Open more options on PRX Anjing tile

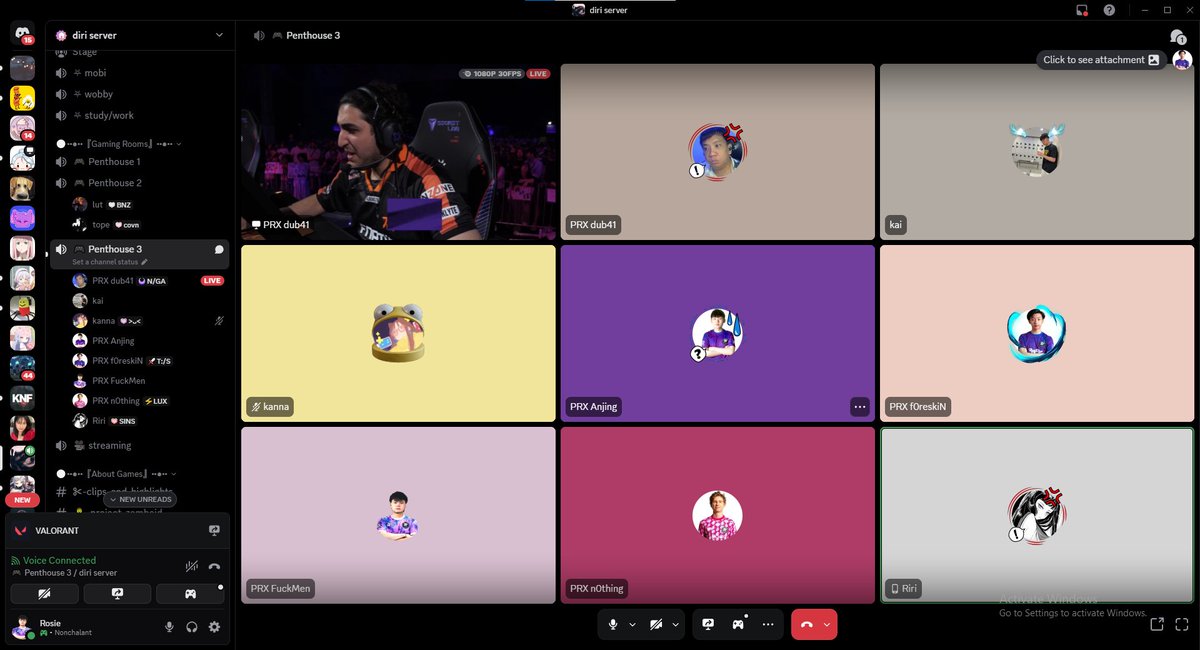pyautogui.click(x=860, y=407)
